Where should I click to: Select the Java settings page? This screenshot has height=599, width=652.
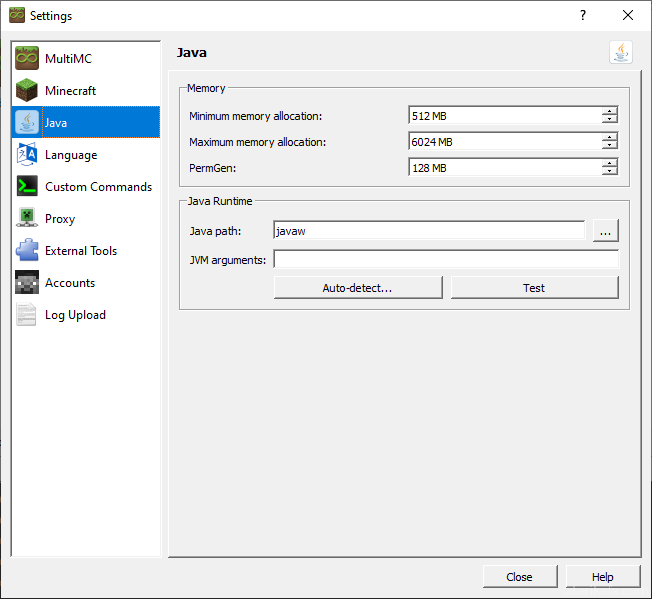coord(86,122)
